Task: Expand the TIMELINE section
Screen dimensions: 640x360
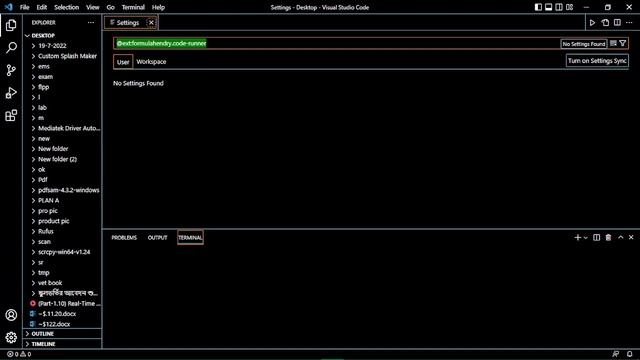Action: (x=62, y=344)
